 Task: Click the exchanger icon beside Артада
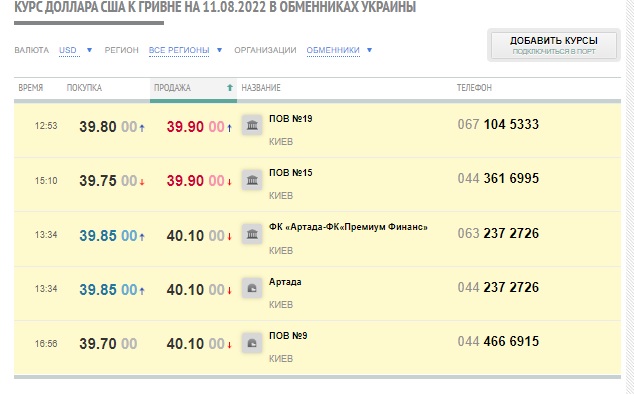point(252,288)
